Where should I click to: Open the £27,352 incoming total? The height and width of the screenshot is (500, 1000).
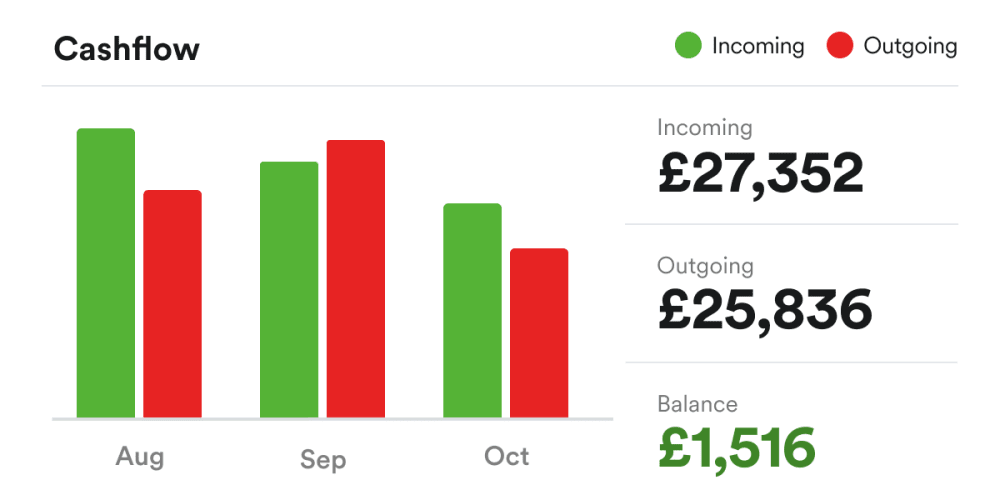tap(760, 174)
